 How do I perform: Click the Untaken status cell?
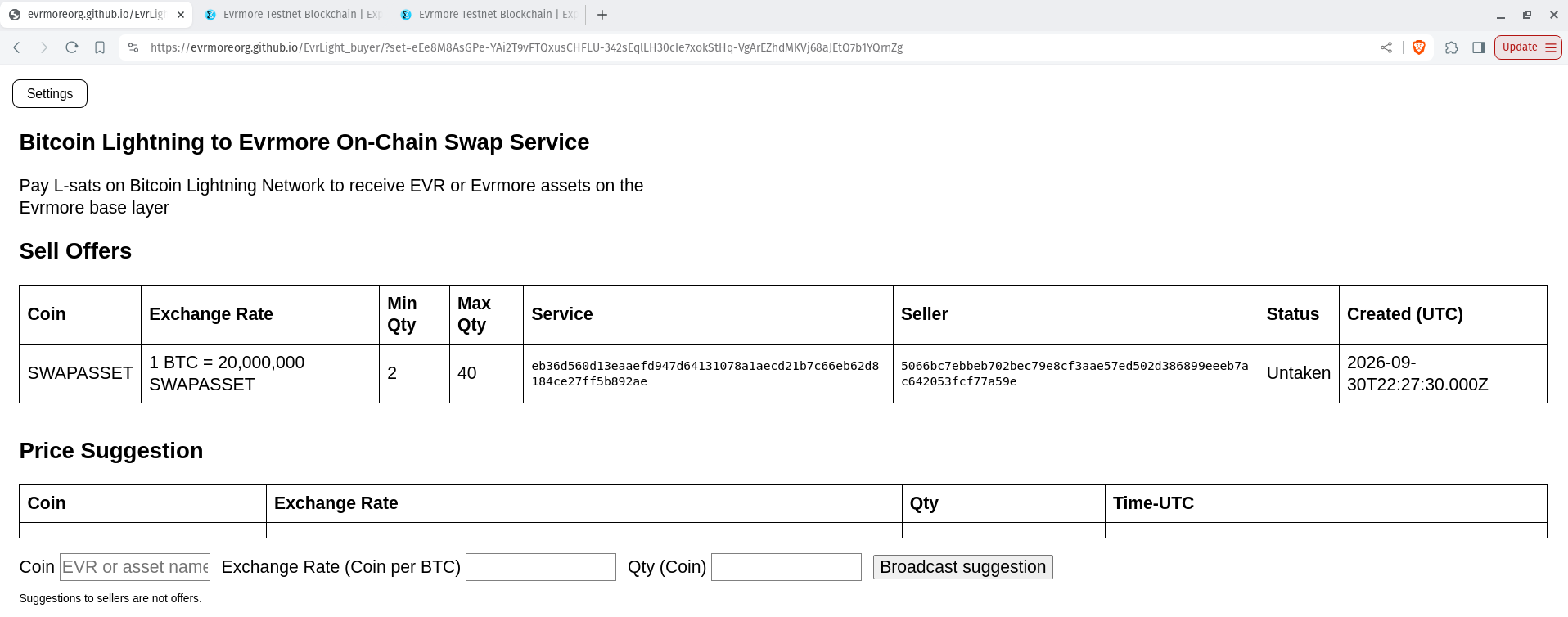click(x=1299, y=373)
